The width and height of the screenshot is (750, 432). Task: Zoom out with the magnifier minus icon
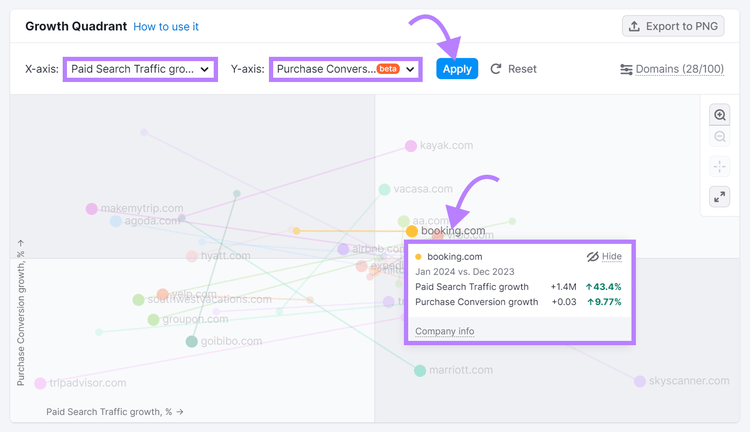pyautogui.click(x=719, y=137)
